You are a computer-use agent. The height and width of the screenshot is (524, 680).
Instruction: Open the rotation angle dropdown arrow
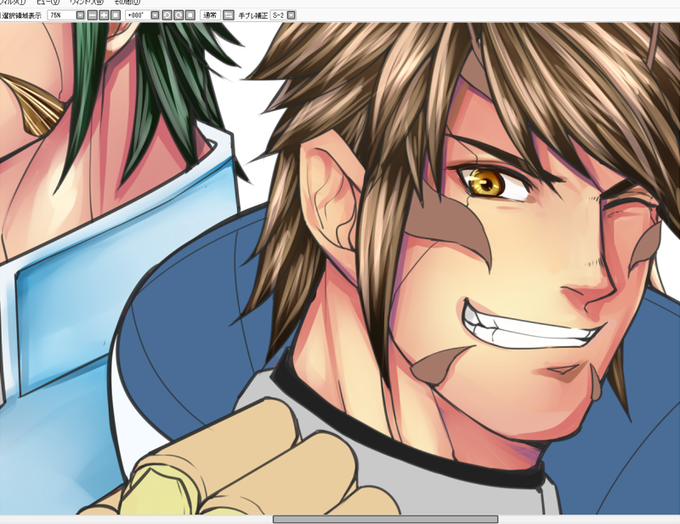pos(155,15)
